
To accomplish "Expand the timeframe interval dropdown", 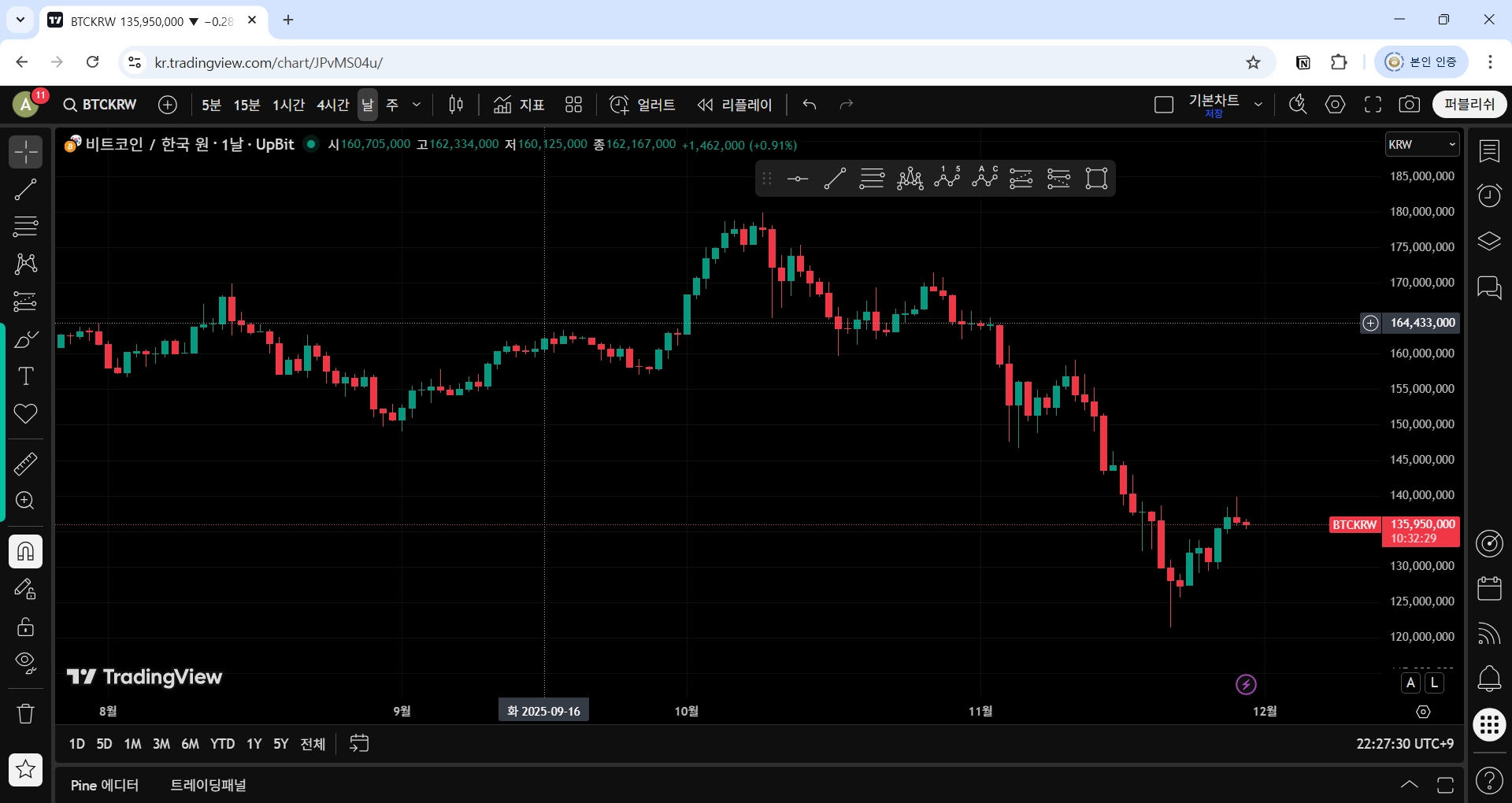I will click(x=417, y=105).
